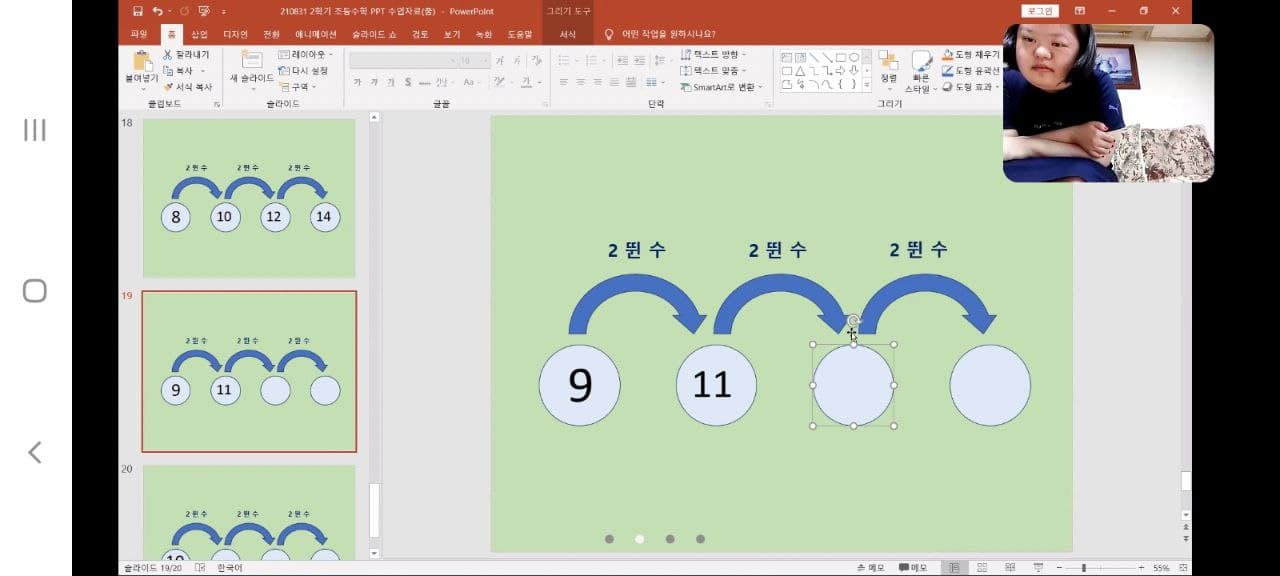Select slide 20 thumbnail

pos(249,510)
